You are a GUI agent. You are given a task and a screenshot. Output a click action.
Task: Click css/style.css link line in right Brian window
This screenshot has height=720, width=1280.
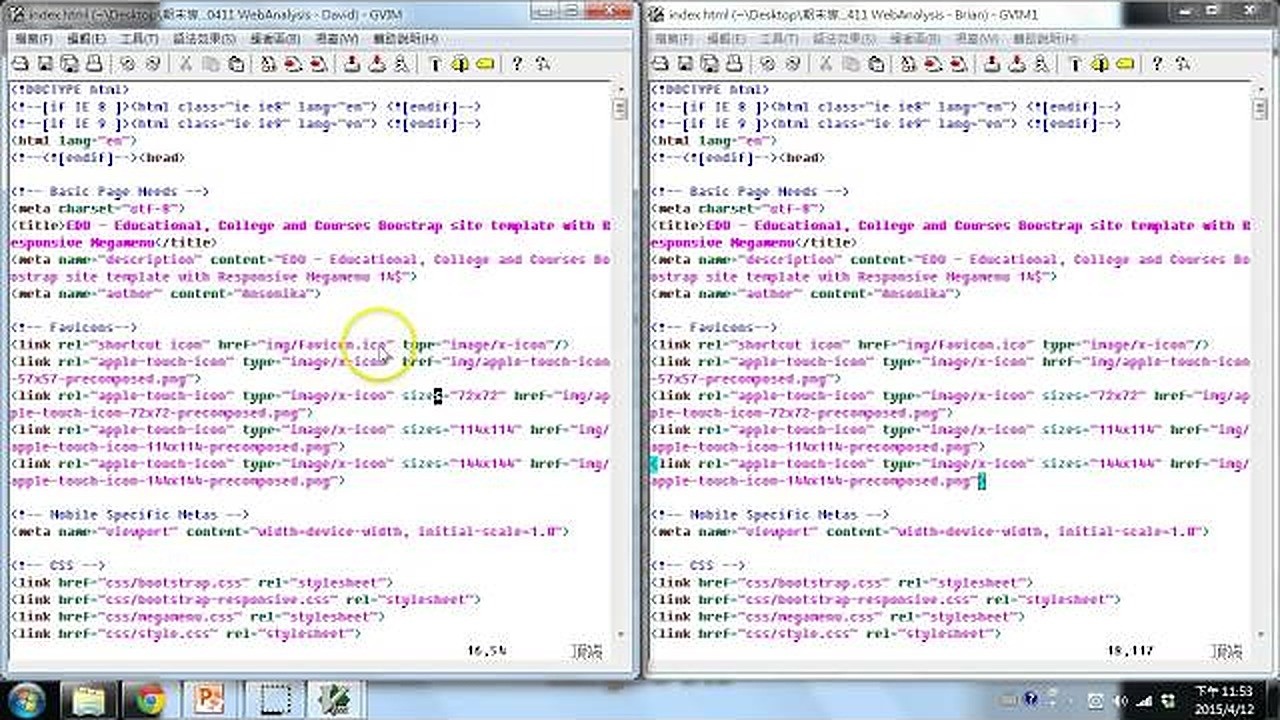(x=826, y=633)
